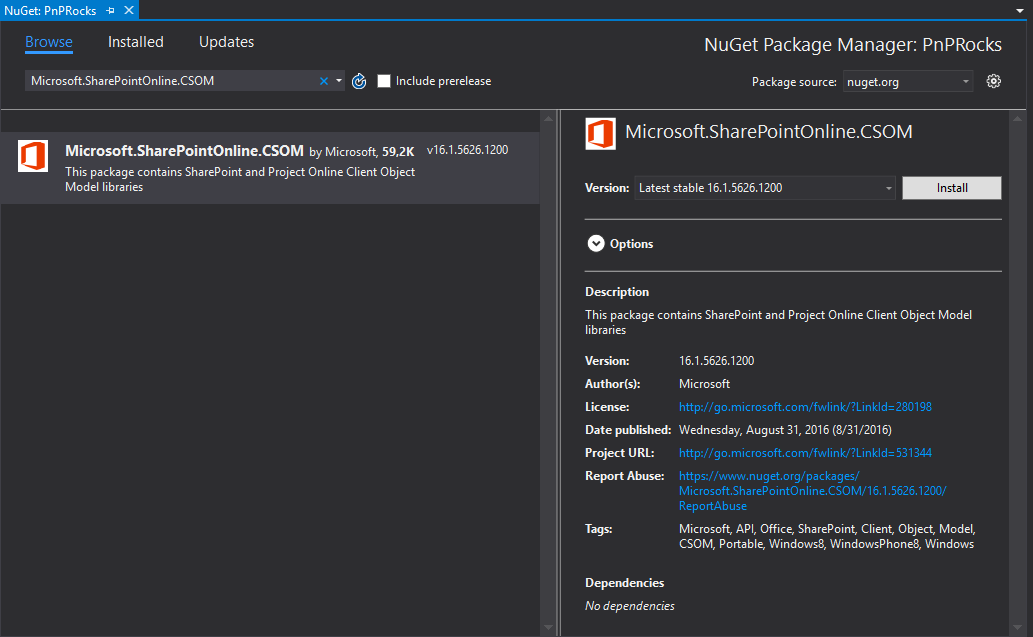Click the package icon beside the details title

click(x=600, y=131)
